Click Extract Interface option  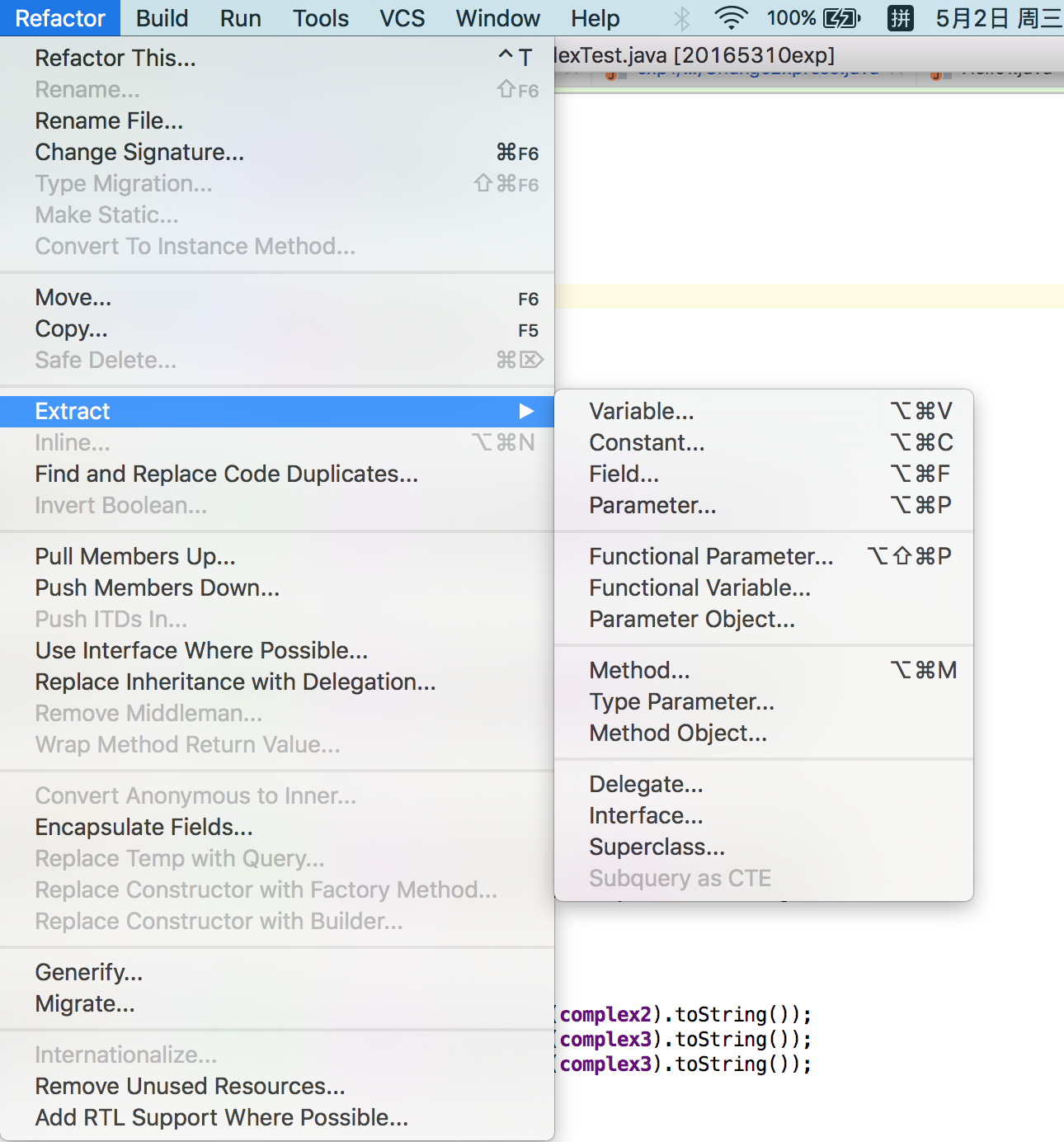646,815
